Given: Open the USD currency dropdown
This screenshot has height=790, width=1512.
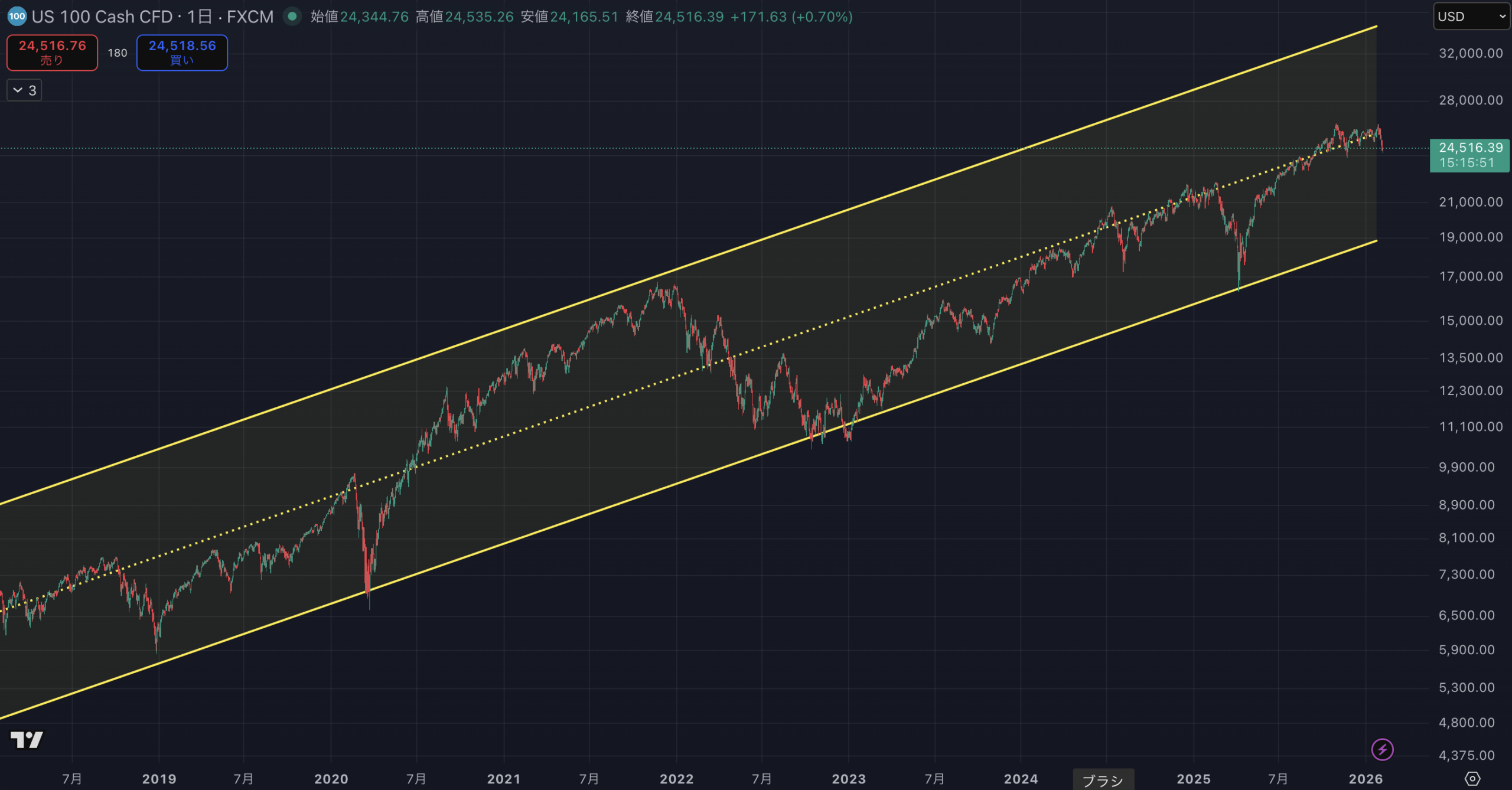Looking at the screenshot, I should pos(1471,17).
